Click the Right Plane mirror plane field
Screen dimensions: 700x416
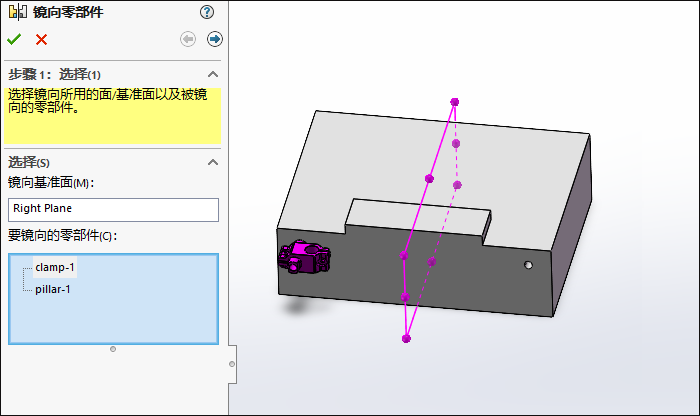click(x=113, y=210)
